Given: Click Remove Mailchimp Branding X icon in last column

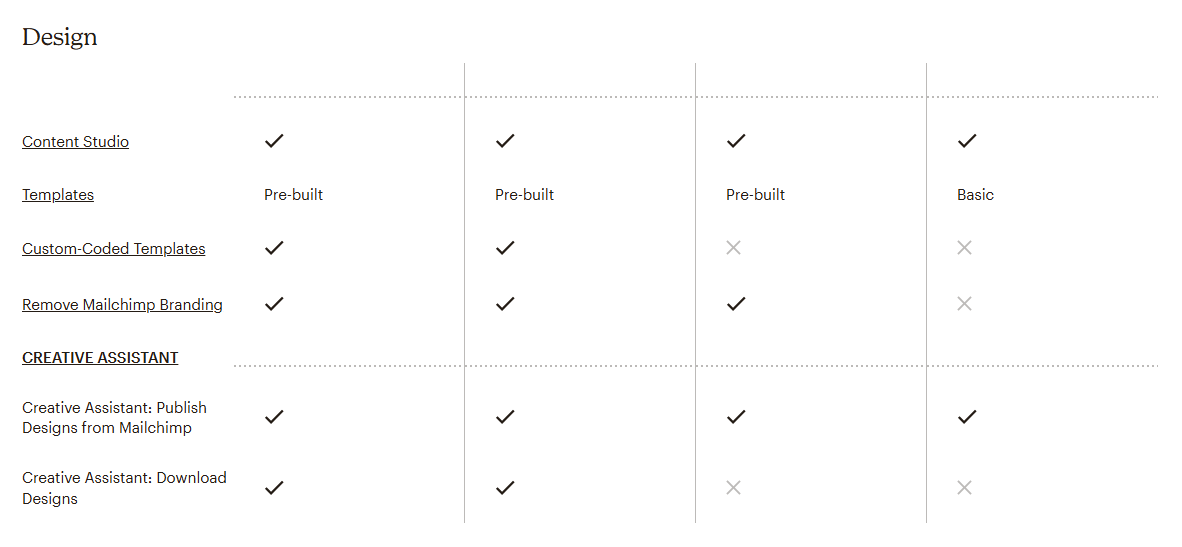Looking at the screenshot, I should (964, 303).
